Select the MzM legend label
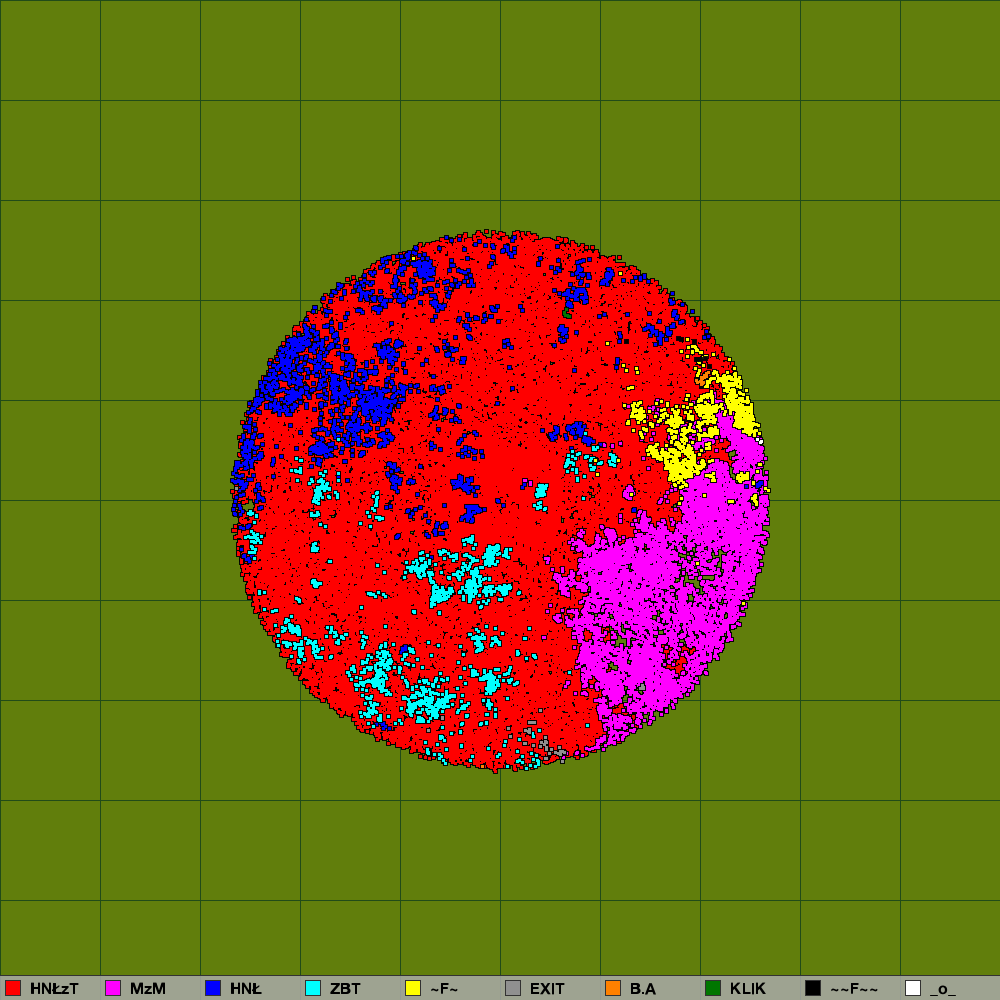This screenshot has height=1000, width=1000. point(148,989)
